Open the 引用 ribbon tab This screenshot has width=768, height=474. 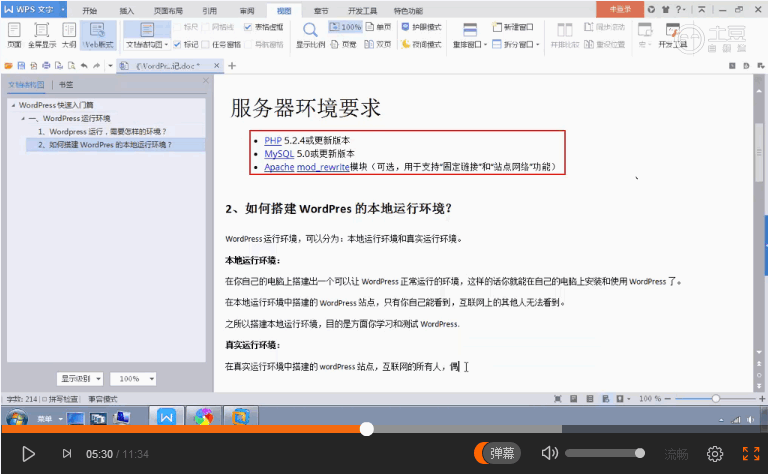click(x=210, y=11)
